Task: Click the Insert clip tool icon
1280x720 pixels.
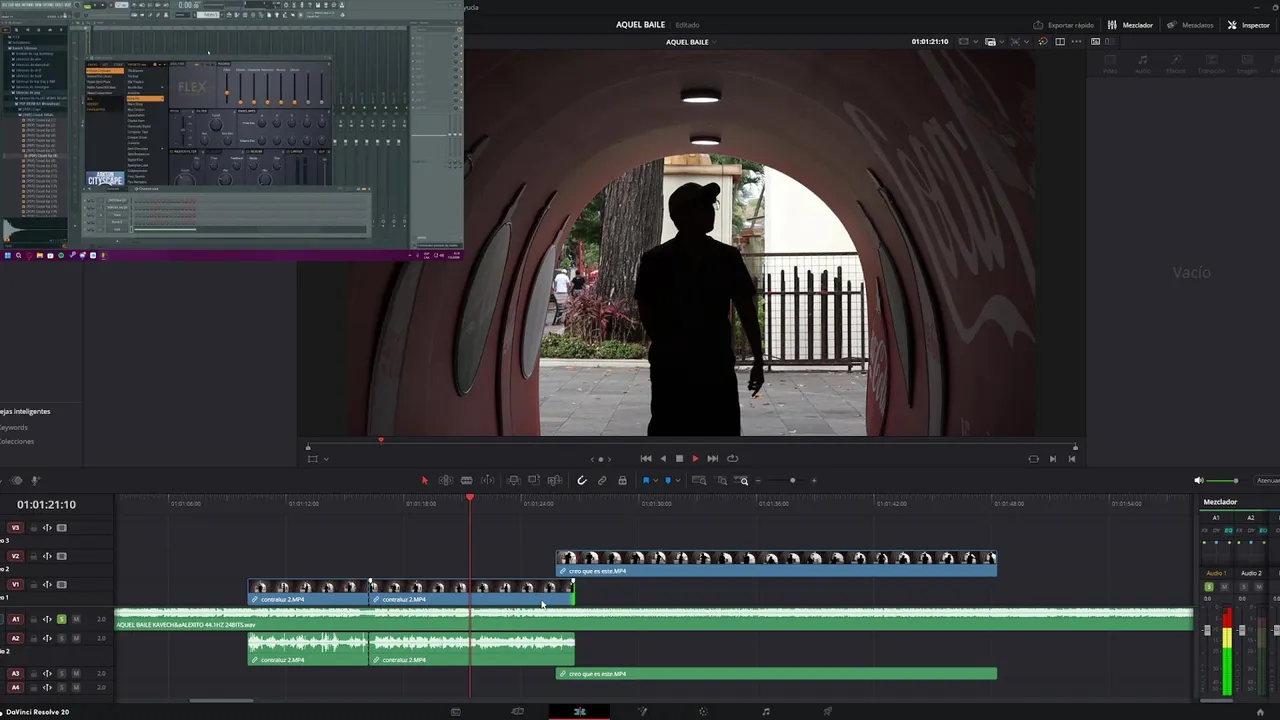Action: point(513,480)
